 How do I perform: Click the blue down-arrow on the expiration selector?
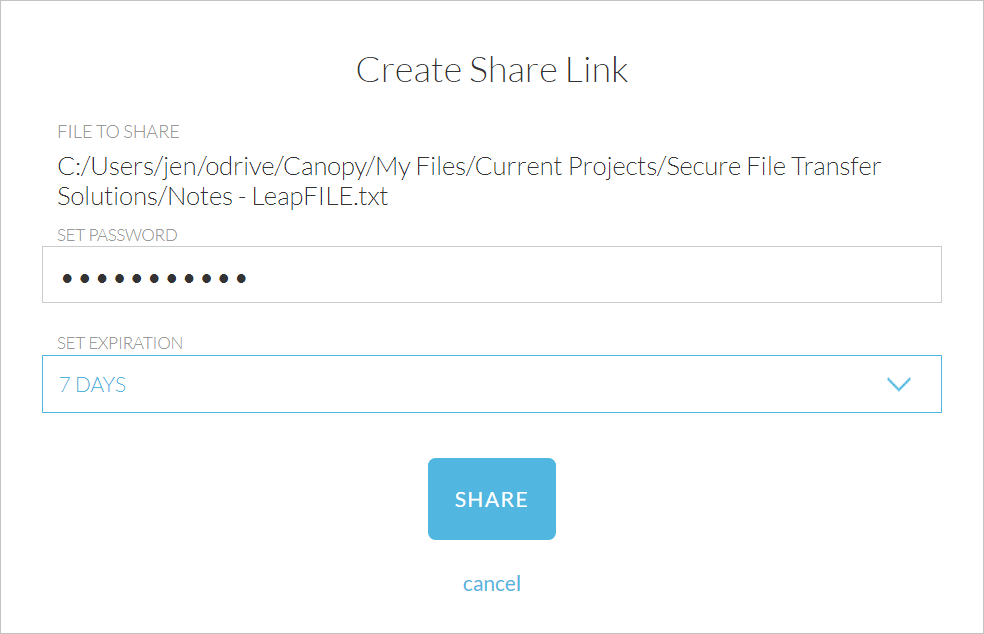click(898, 384)
